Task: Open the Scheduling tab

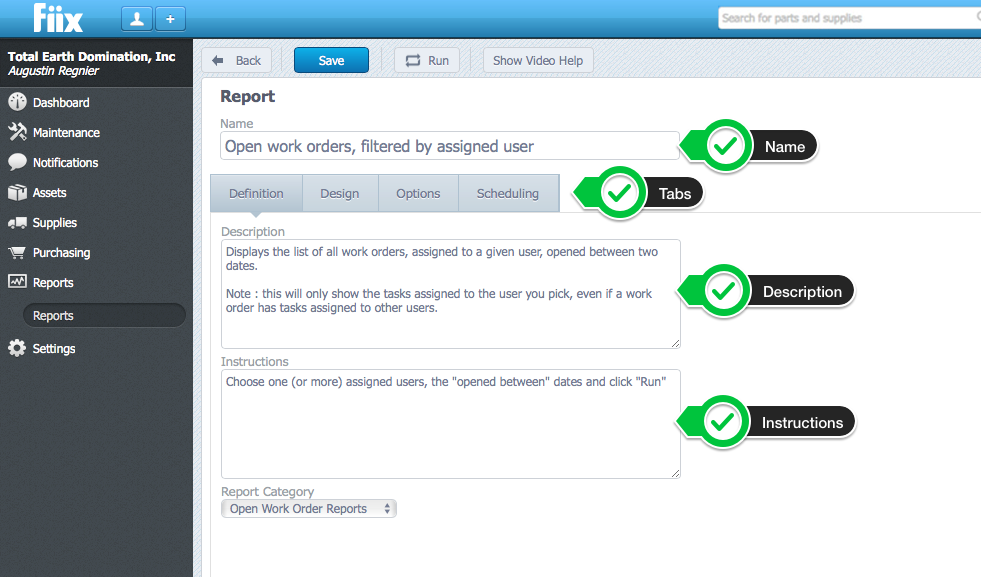Action: (508, 193)
